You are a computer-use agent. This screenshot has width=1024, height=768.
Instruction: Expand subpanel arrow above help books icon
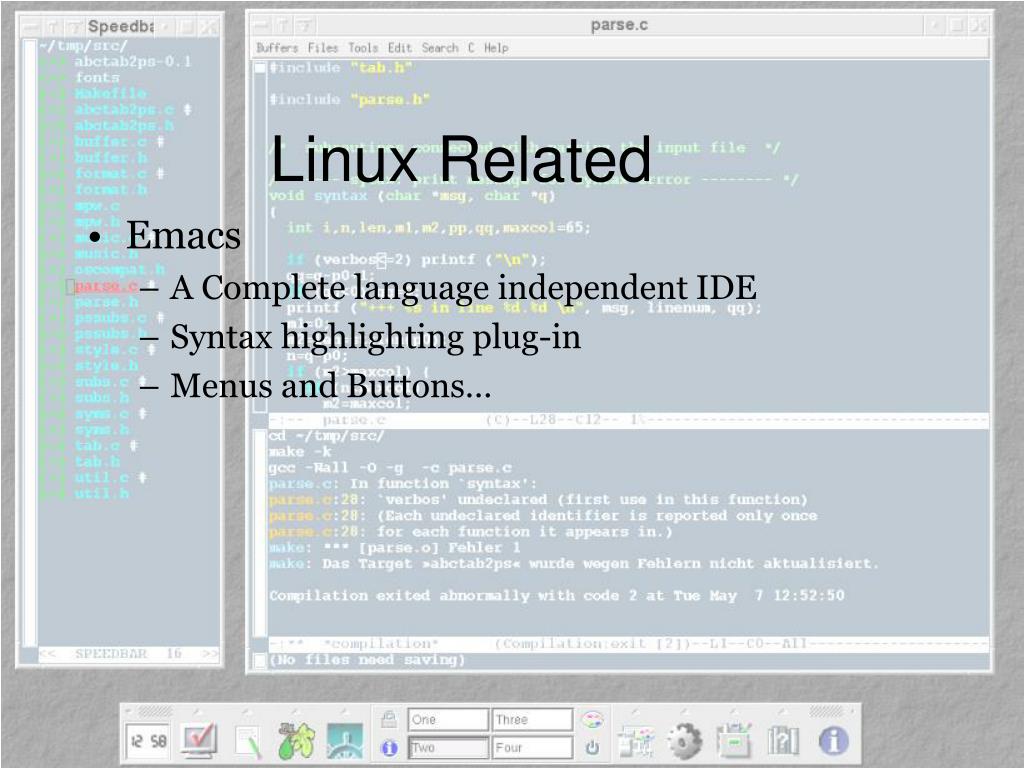coord(783,711)
